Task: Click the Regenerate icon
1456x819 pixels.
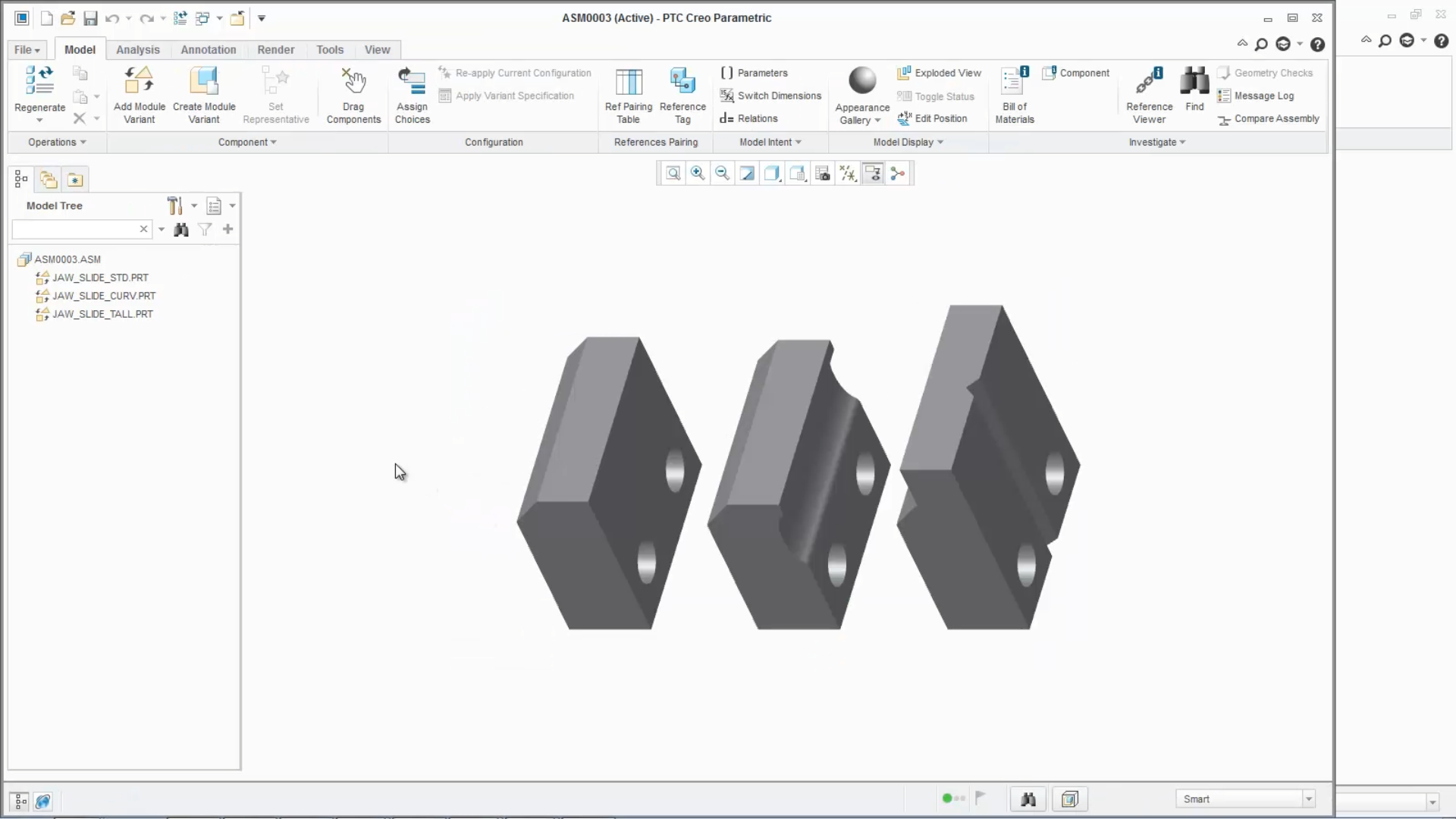Action: click(x=39, y=81)
